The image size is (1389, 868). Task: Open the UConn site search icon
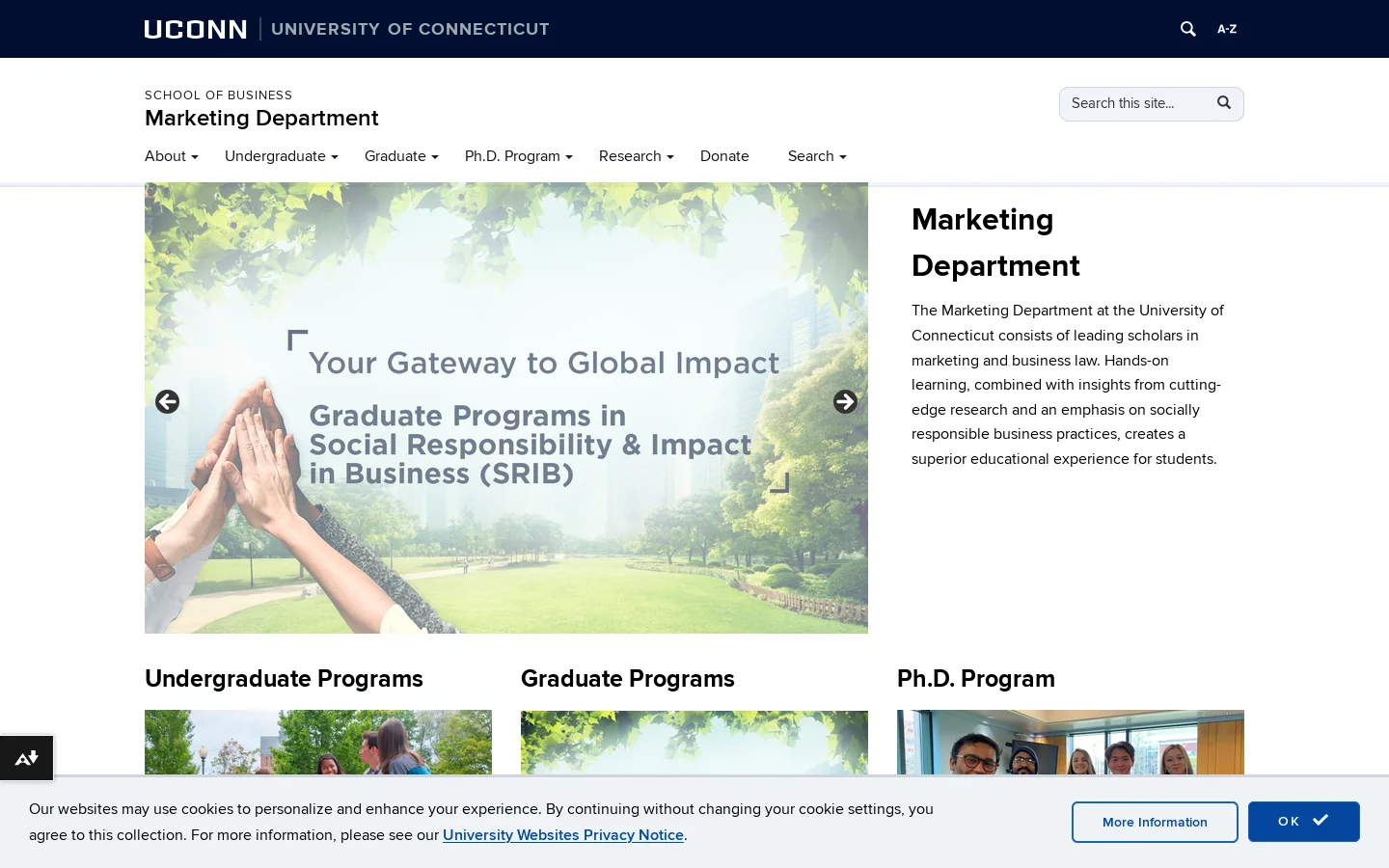[1188, 29]
